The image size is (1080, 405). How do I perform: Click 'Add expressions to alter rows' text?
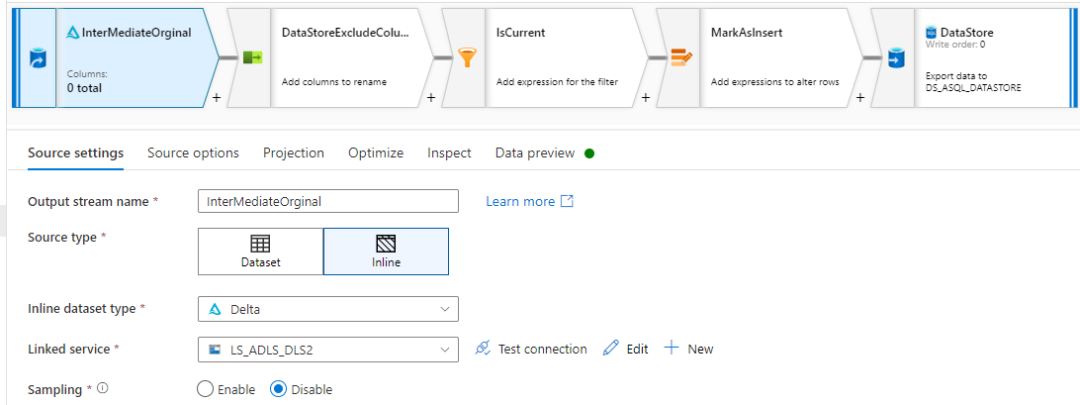pos(775,82)
